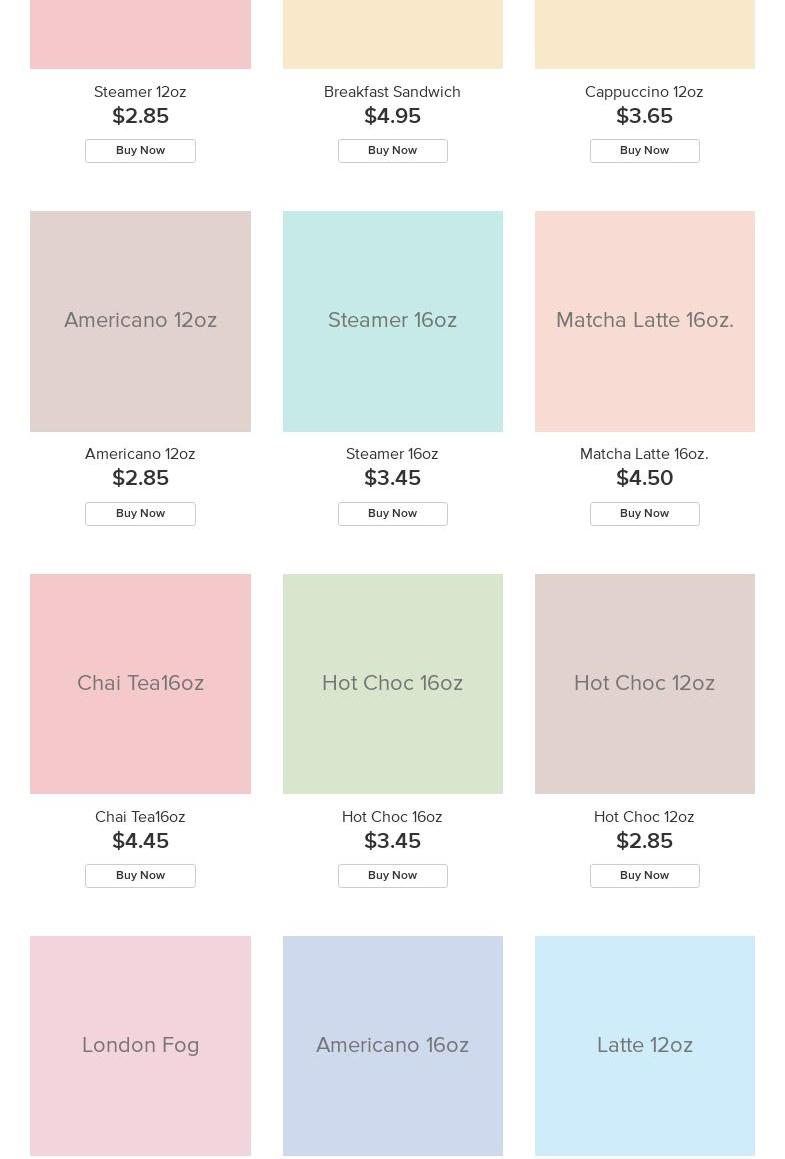Click the Cappuccino 12oz product name

644,92
